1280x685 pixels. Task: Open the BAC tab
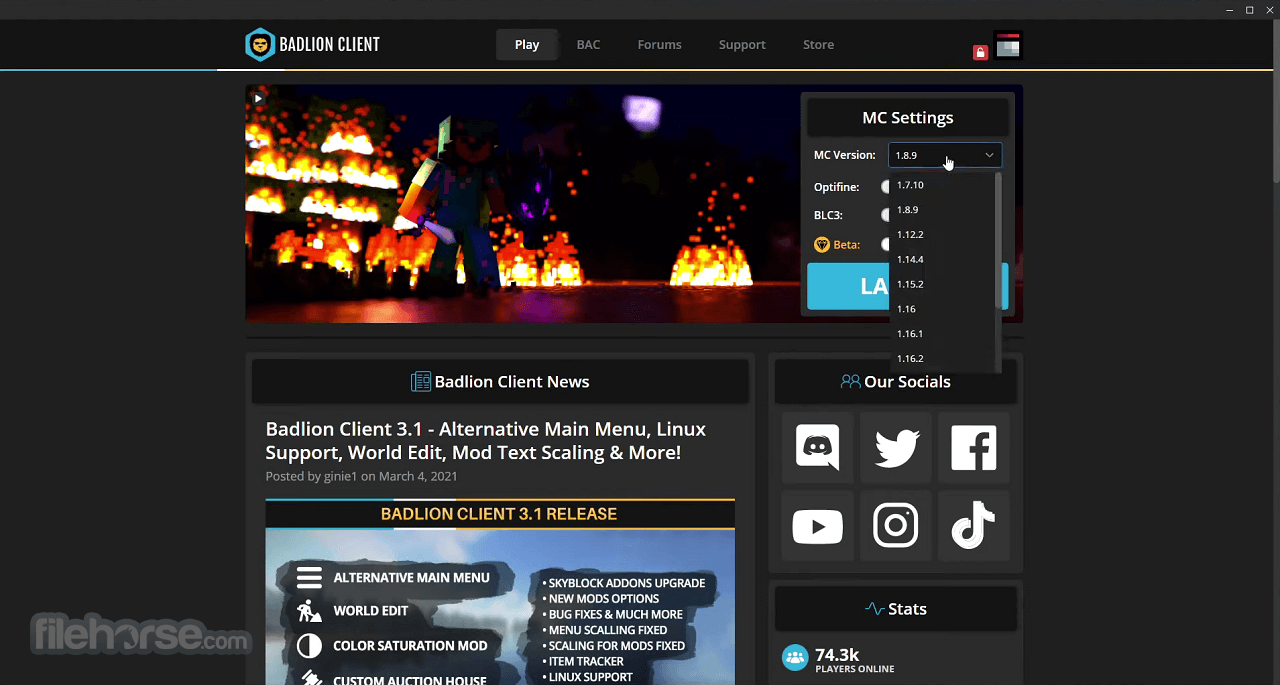(x=588, y=45)
